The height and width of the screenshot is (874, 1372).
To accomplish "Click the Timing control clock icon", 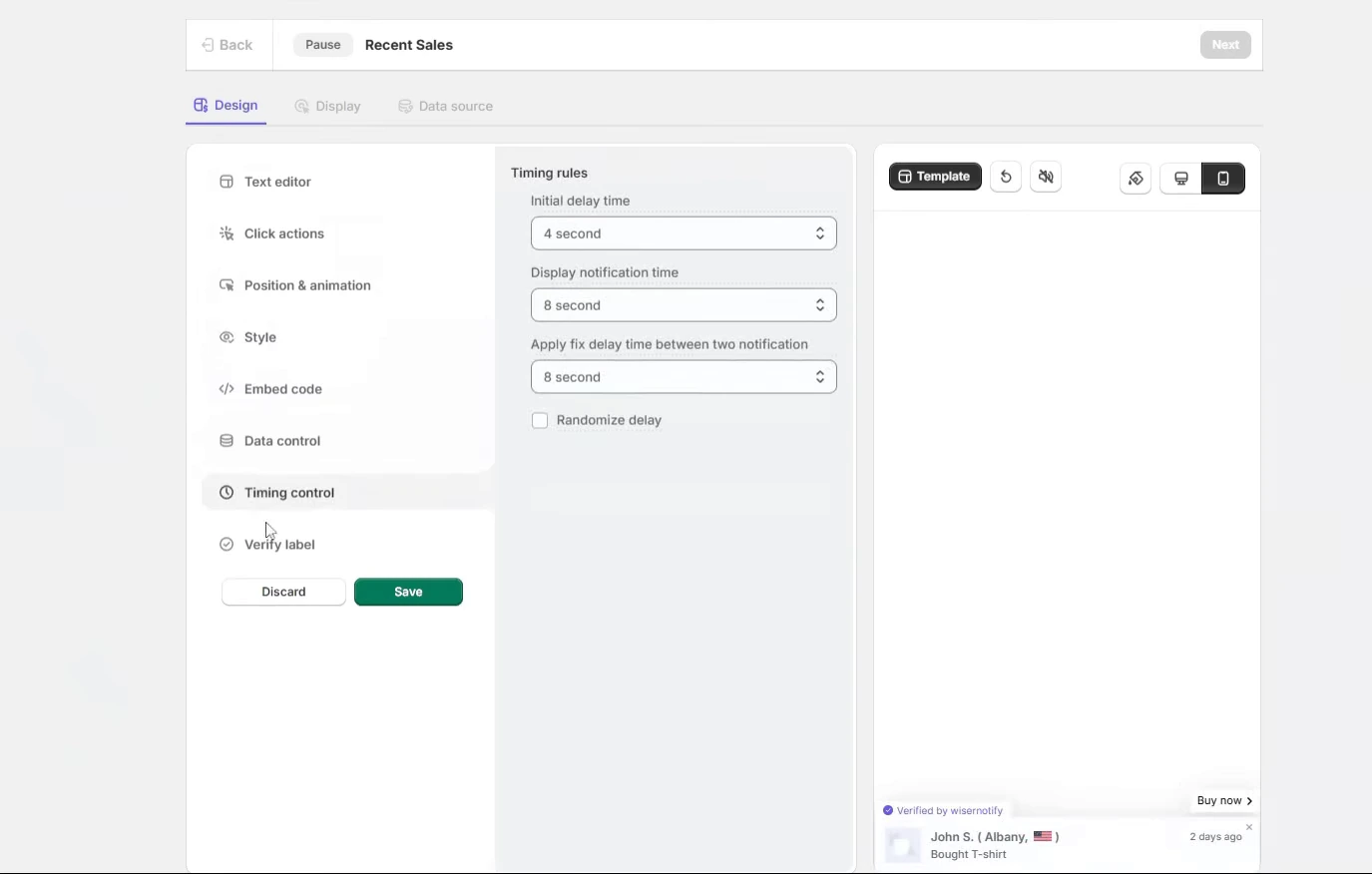I will click(x=227, y=493).
